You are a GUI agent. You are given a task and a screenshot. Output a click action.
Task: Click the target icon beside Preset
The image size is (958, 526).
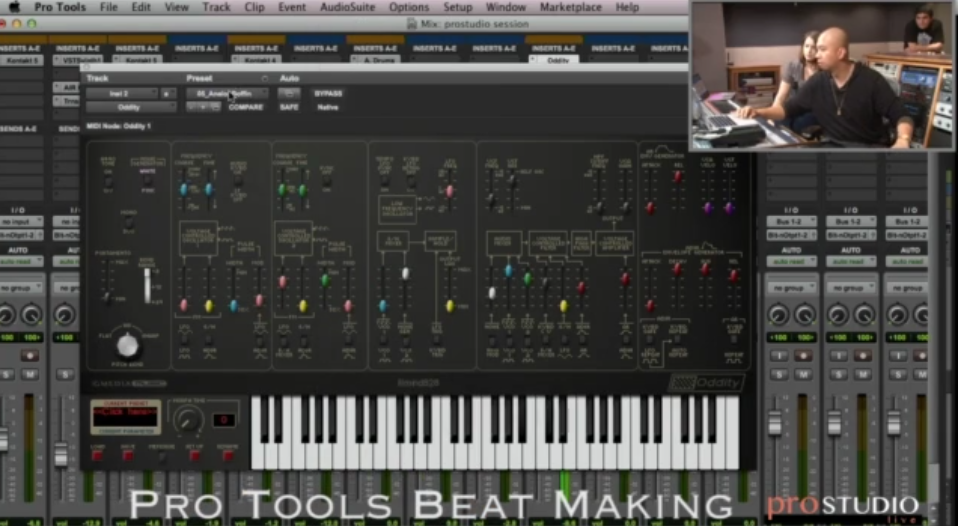[265, 79]
